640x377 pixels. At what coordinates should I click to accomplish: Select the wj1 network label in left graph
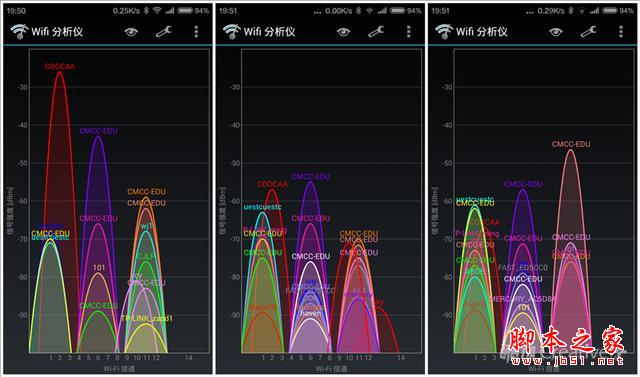click(x=146, y=226)
